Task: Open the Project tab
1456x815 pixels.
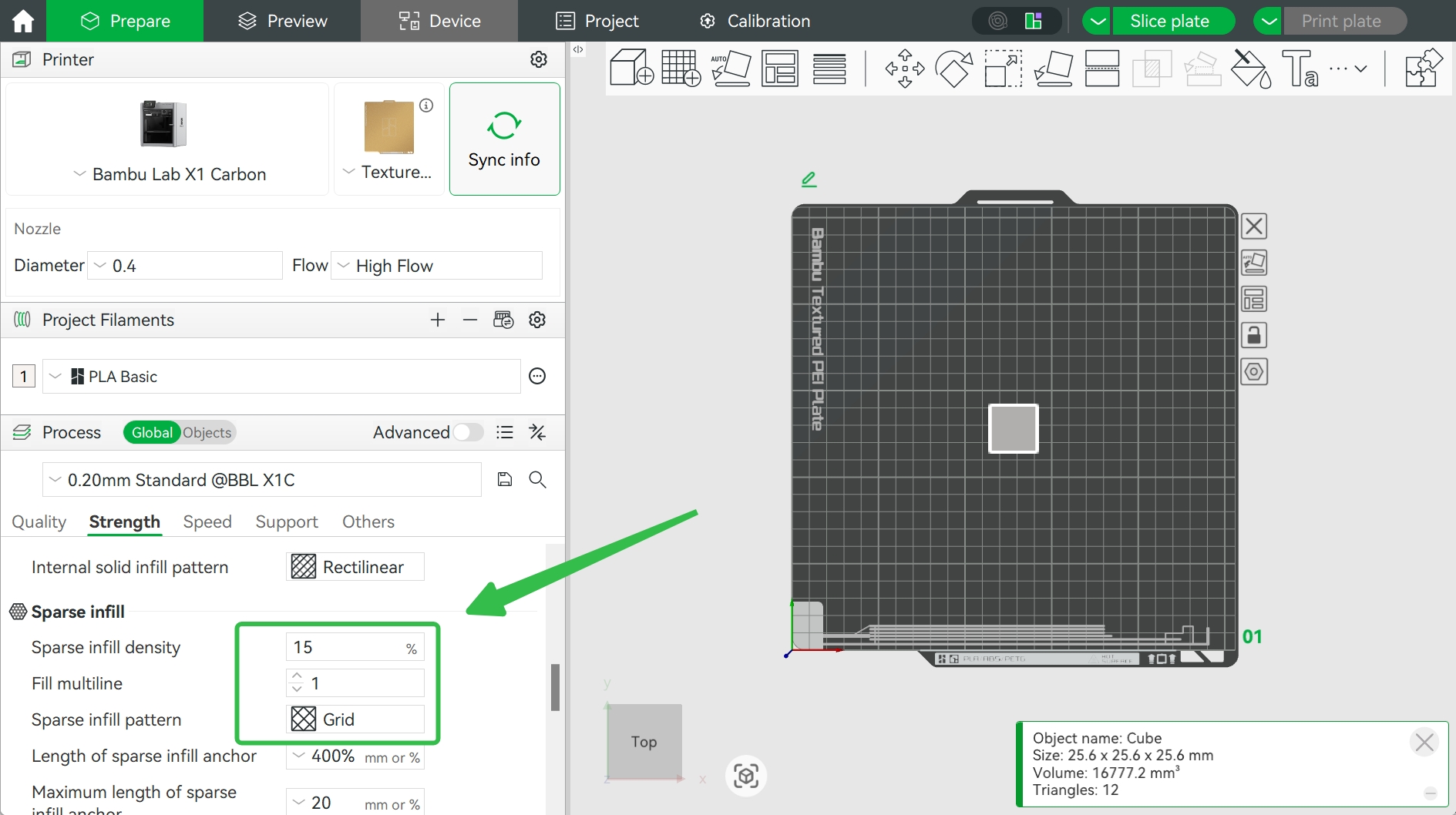Action: (597, 21)
